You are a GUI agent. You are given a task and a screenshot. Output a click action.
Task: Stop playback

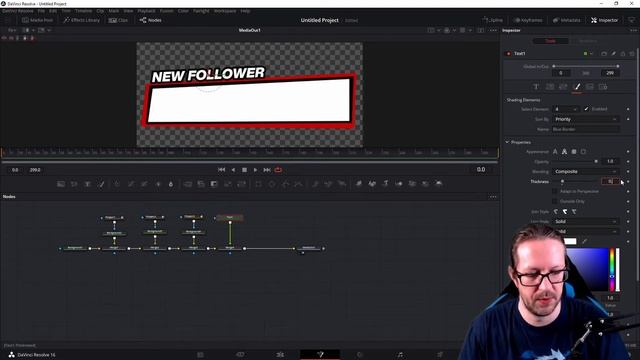click(x=244, y=170)
